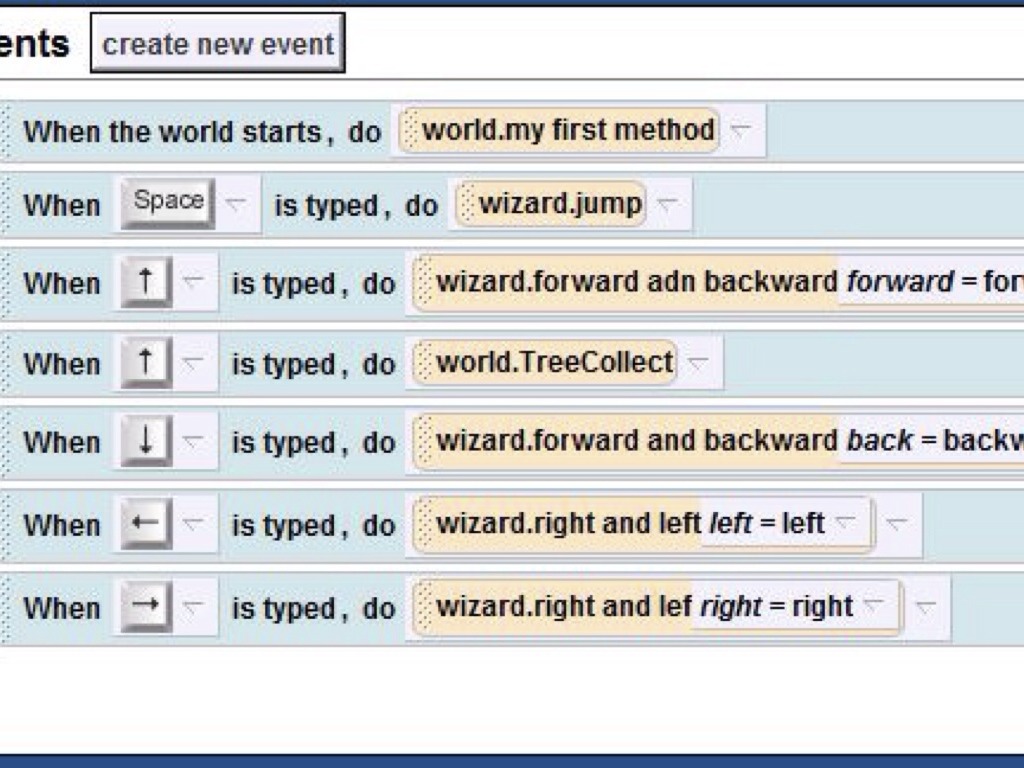Click the Space key icon
The image size is (1024, 768).
[168, 203]
